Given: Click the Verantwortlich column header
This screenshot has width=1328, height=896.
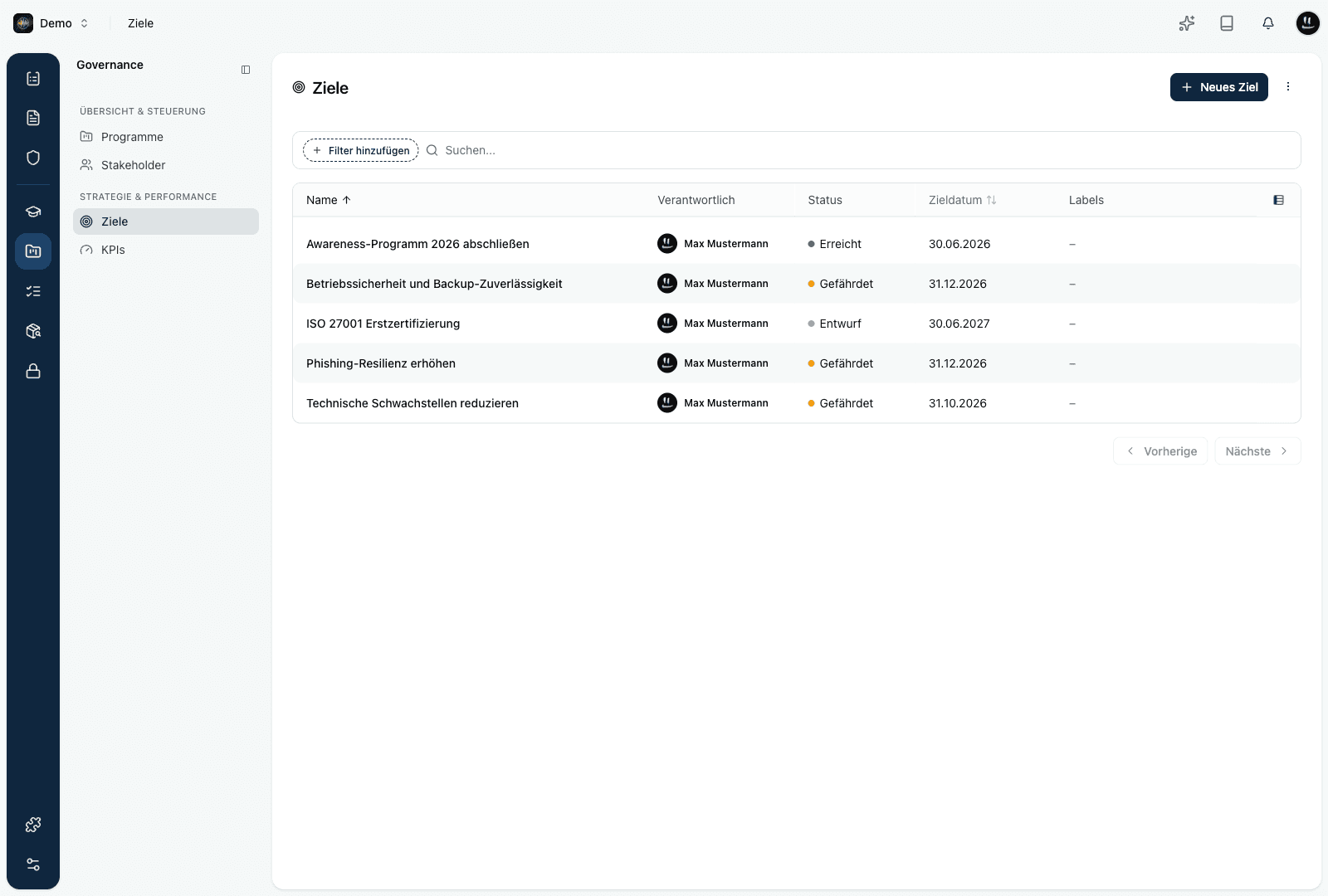Looking at the screenshot, I should [x=696, y=200].
